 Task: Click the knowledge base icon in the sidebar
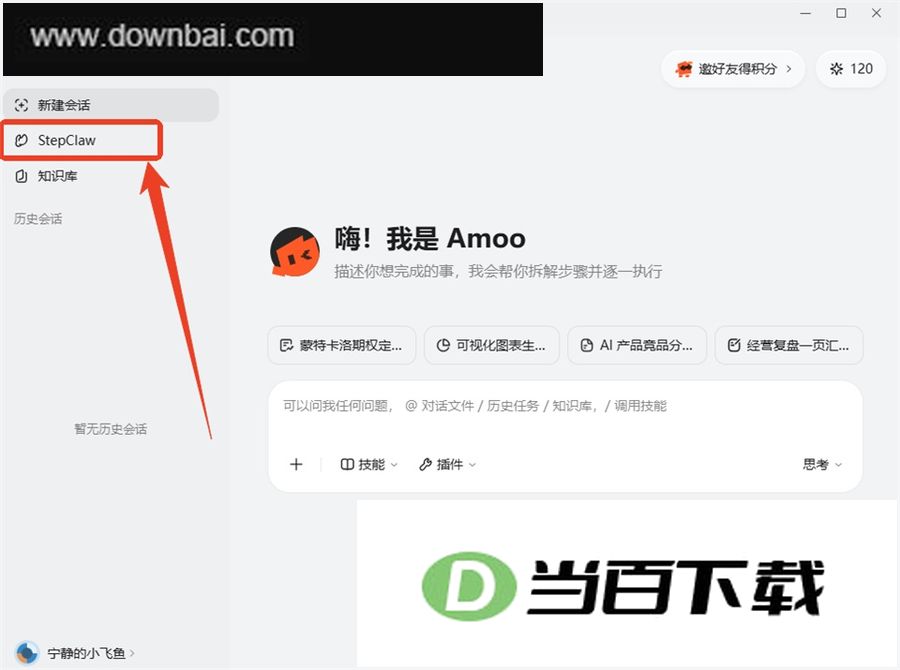pos(21,176)
